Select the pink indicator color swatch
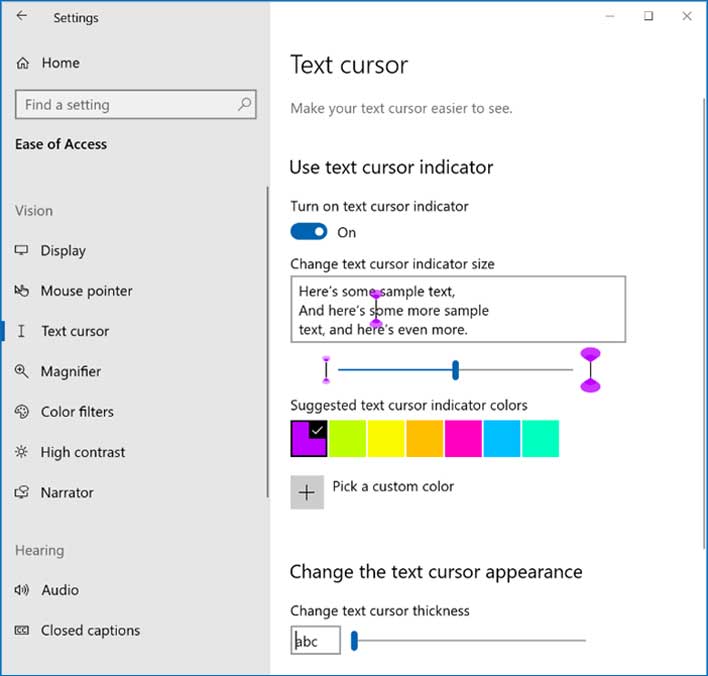Image resolution: width=708 pixels, height=676 pixels. [463, 438]
